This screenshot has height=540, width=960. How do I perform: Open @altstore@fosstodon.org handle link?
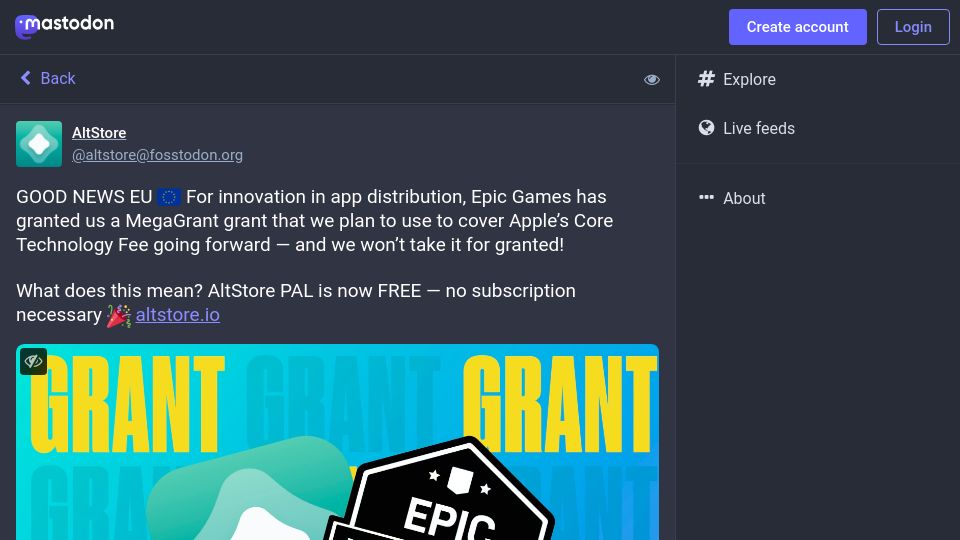click(157, 156)
